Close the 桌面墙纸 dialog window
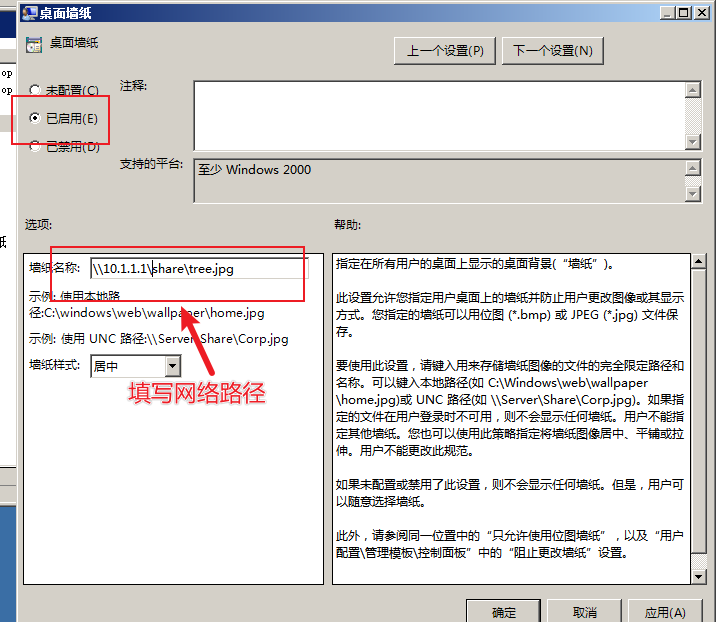Screen dimensions: 716x622 point(701,13)
